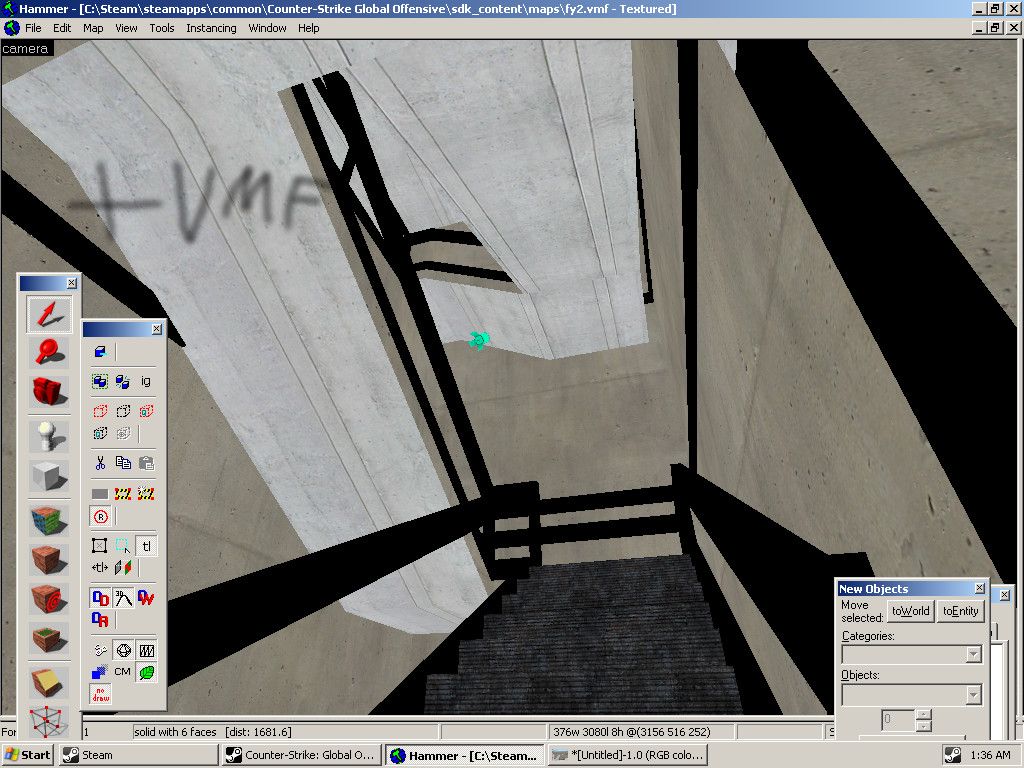Viewport: 1024px width, 768px height.
Task: Pick the Entity tool lightbulb icon
Action: click(48, 434)
